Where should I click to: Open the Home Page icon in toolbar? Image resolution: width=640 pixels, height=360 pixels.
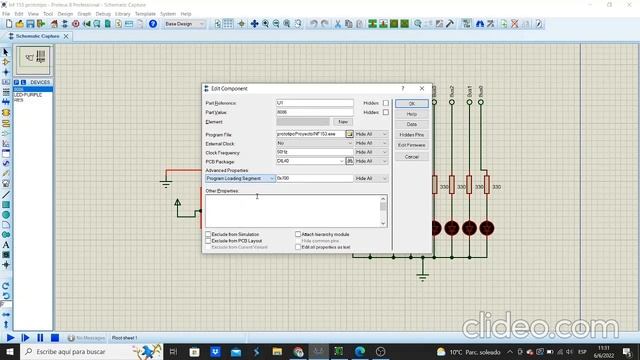(54, 24)
